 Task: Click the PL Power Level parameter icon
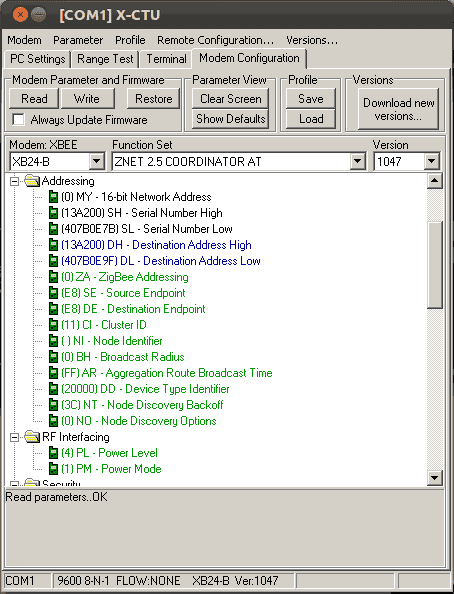(x=53, y=453)
